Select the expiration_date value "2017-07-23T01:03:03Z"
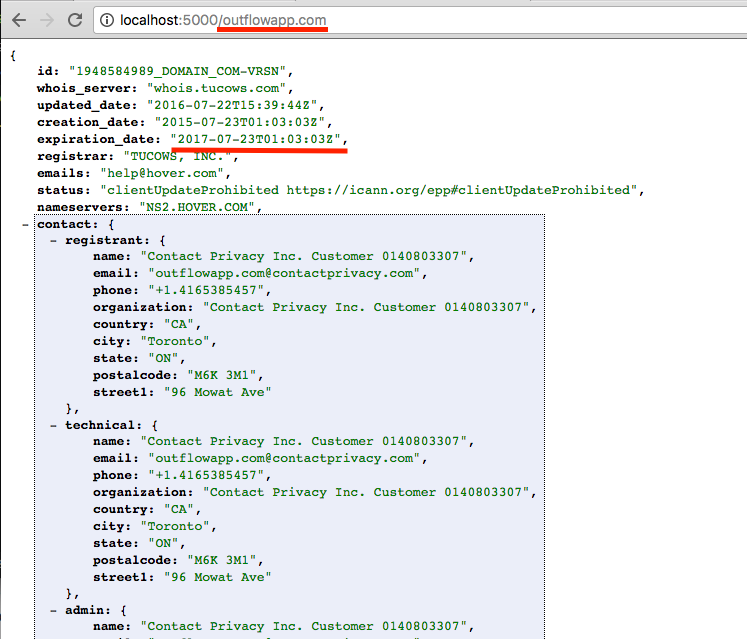 coord(255,139)
